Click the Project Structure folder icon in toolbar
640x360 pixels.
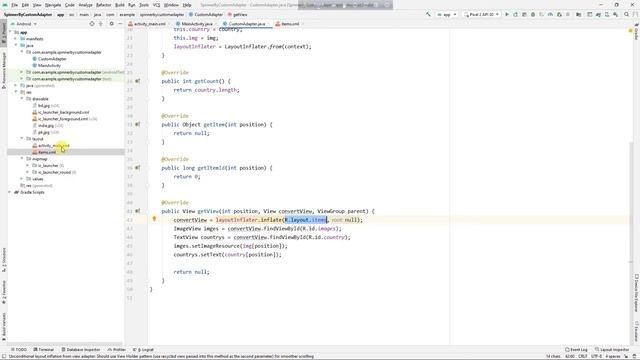578,14
